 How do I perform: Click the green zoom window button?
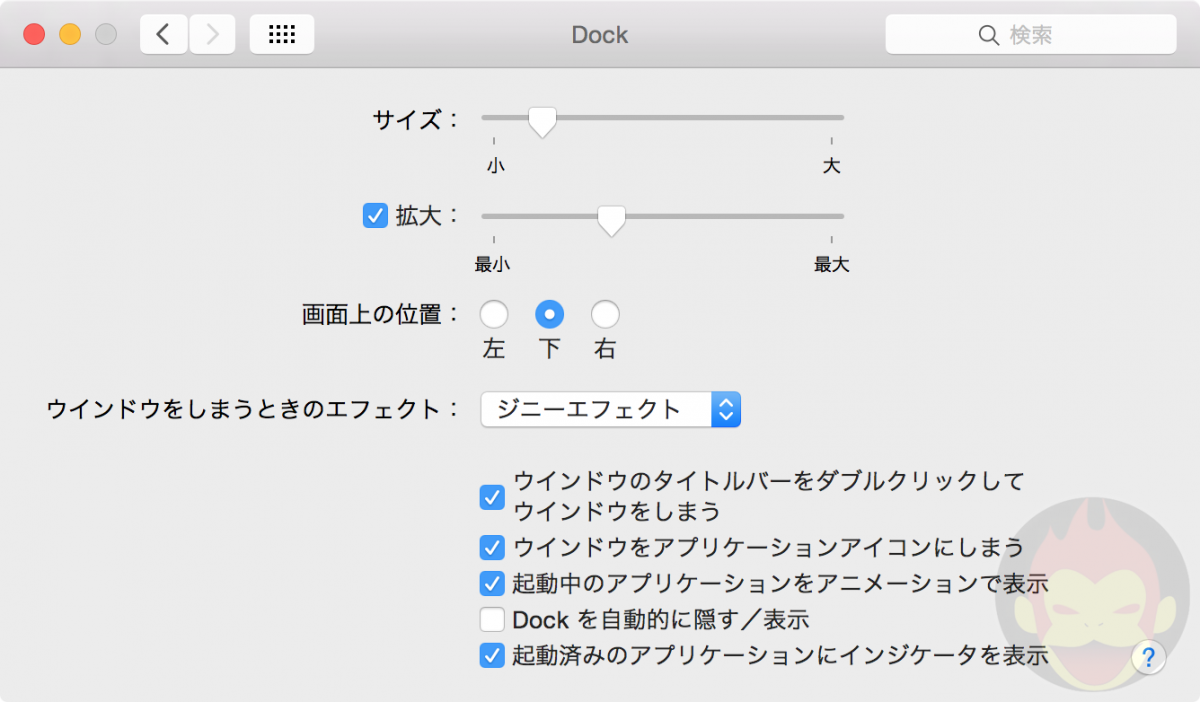click(x=105, y=32)
